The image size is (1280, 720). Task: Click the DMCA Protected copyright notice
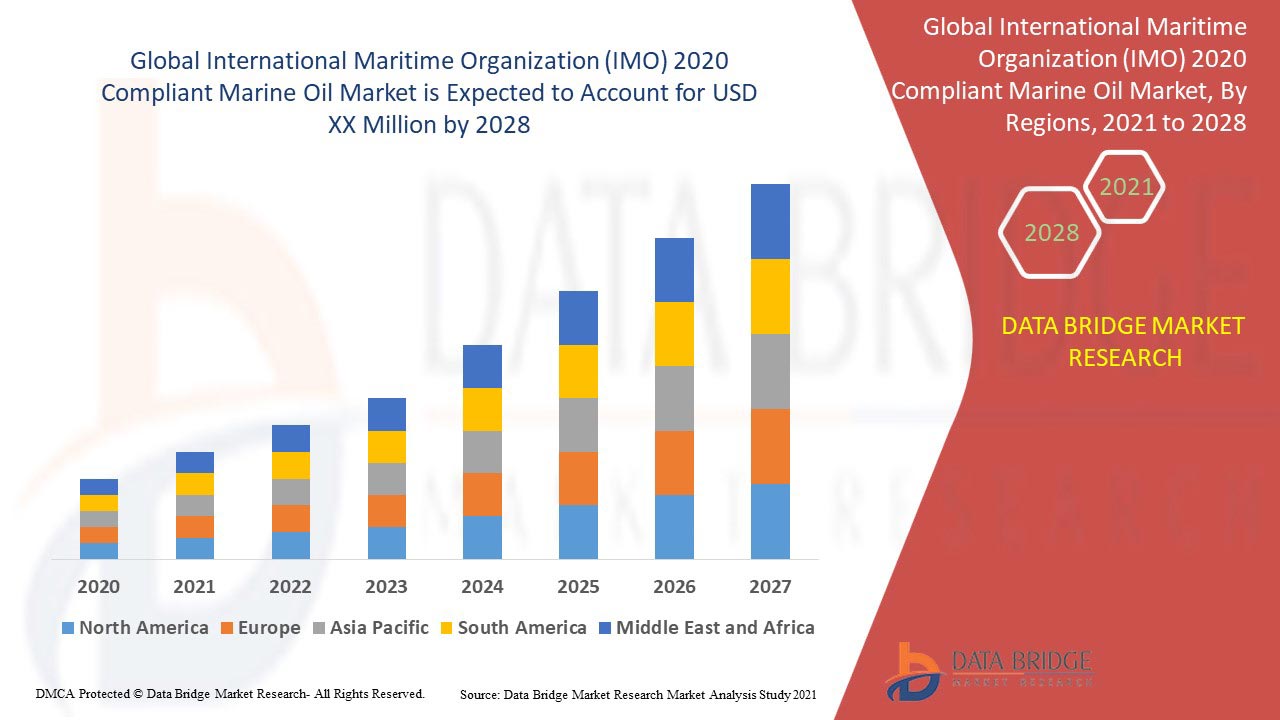tap(230, 693)
